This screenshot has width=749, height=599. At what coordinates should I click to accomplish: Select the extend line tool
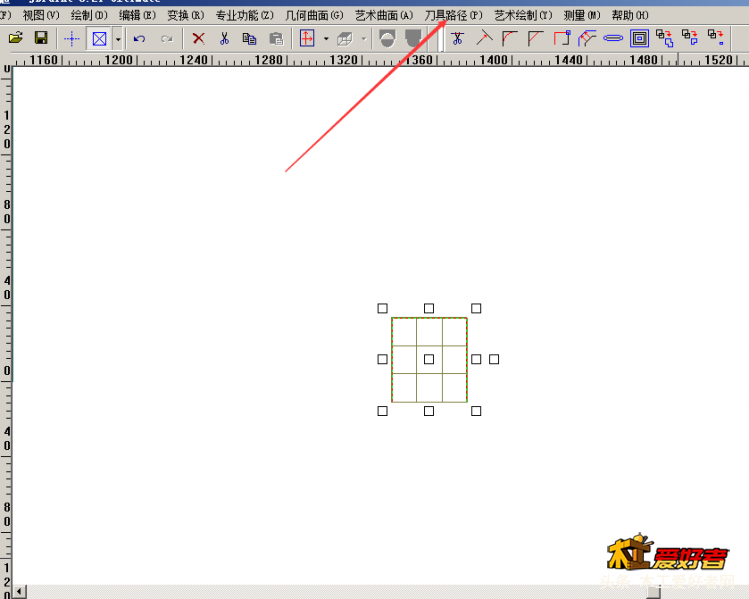[484, 38]
